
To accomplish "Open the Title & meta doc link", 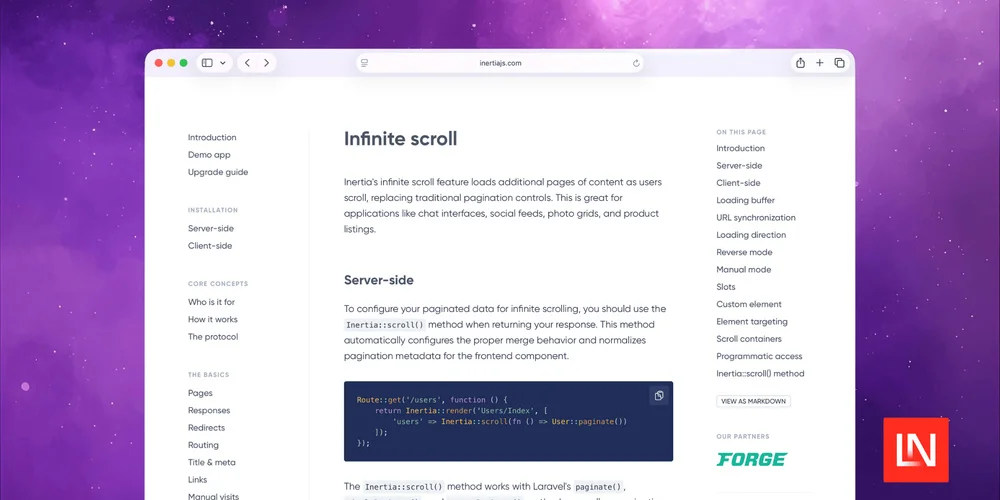I will tap(212, 462).
